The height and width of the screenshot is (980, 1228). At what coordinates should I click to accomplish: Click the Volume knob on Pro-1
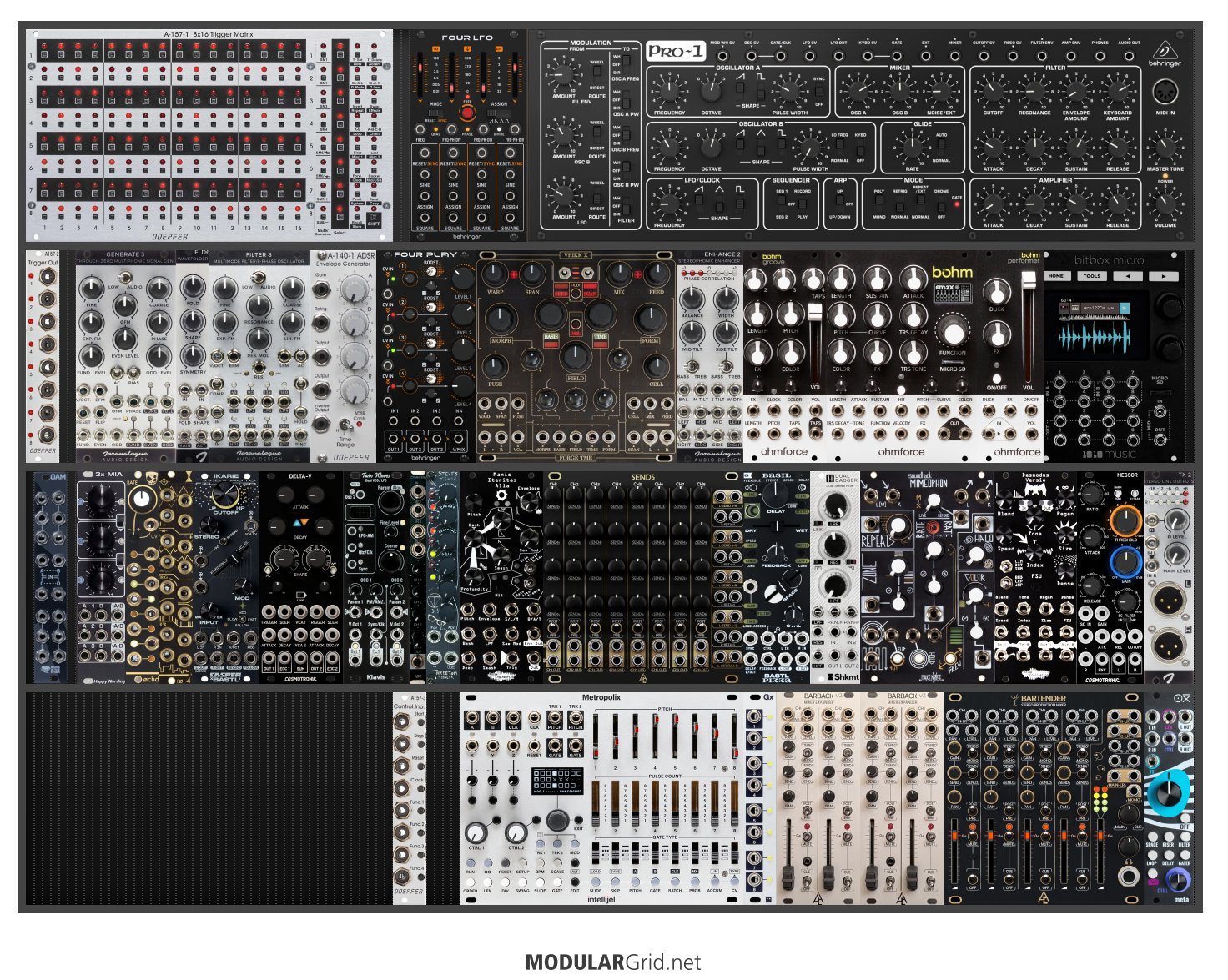tap(1165, 203)
